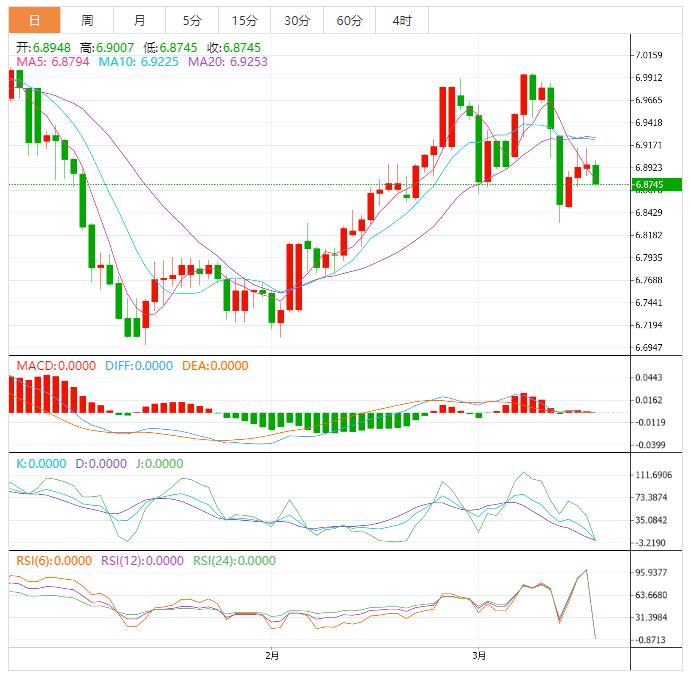Click the 6.7935 price axis label

pos(648,257)
